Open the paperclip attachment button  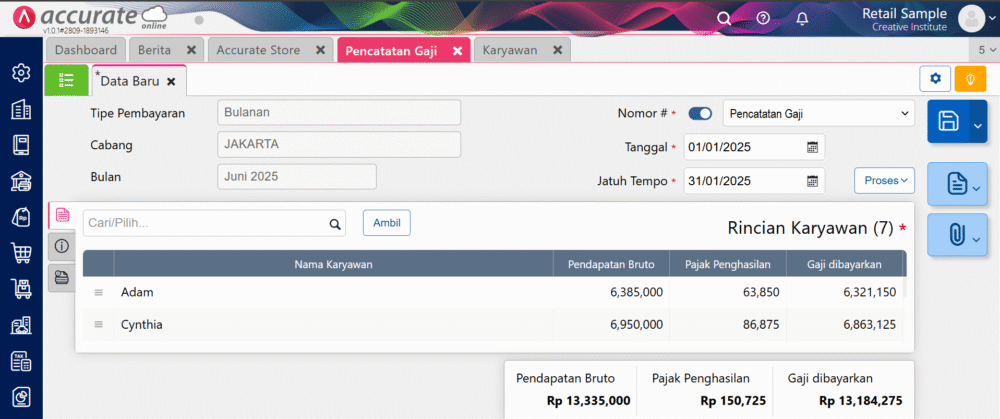(x=957, y=236)
